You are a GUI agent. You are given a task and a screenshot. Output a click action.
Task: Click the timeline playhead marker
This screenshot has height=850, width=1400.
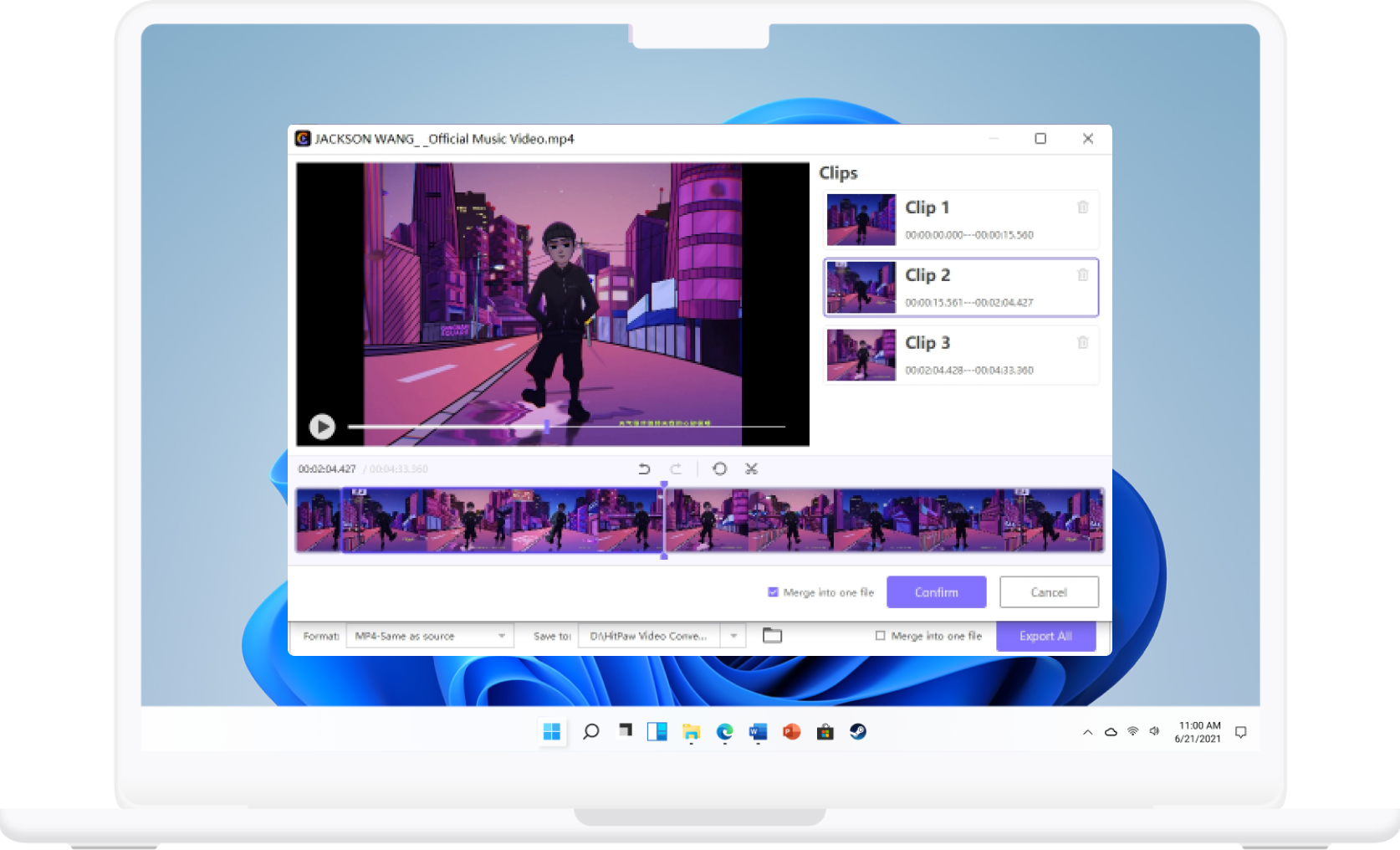pos(664,519)
